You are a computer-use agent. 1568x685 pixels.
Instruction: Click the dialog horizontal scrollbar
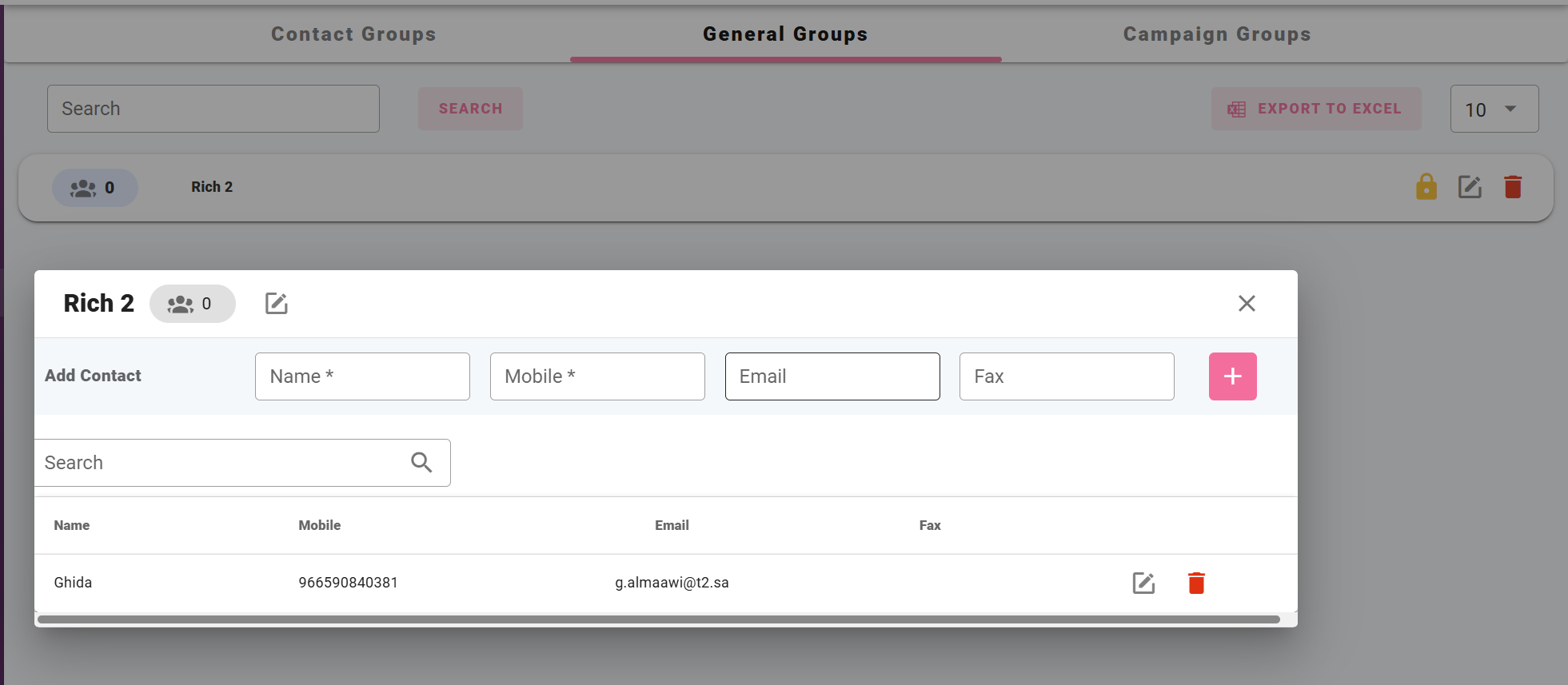pos(659,619)
